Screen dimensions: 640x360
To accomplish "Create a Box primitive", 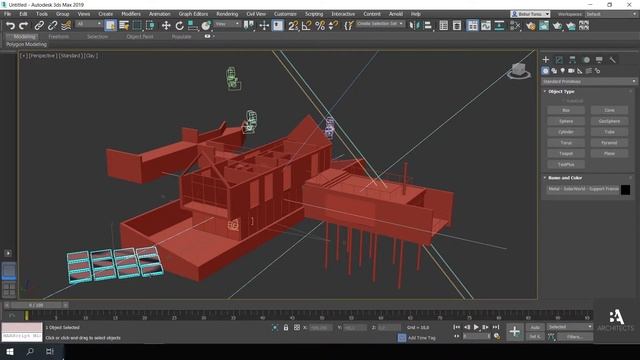I will pyautogui.click(x=566, y=110).
